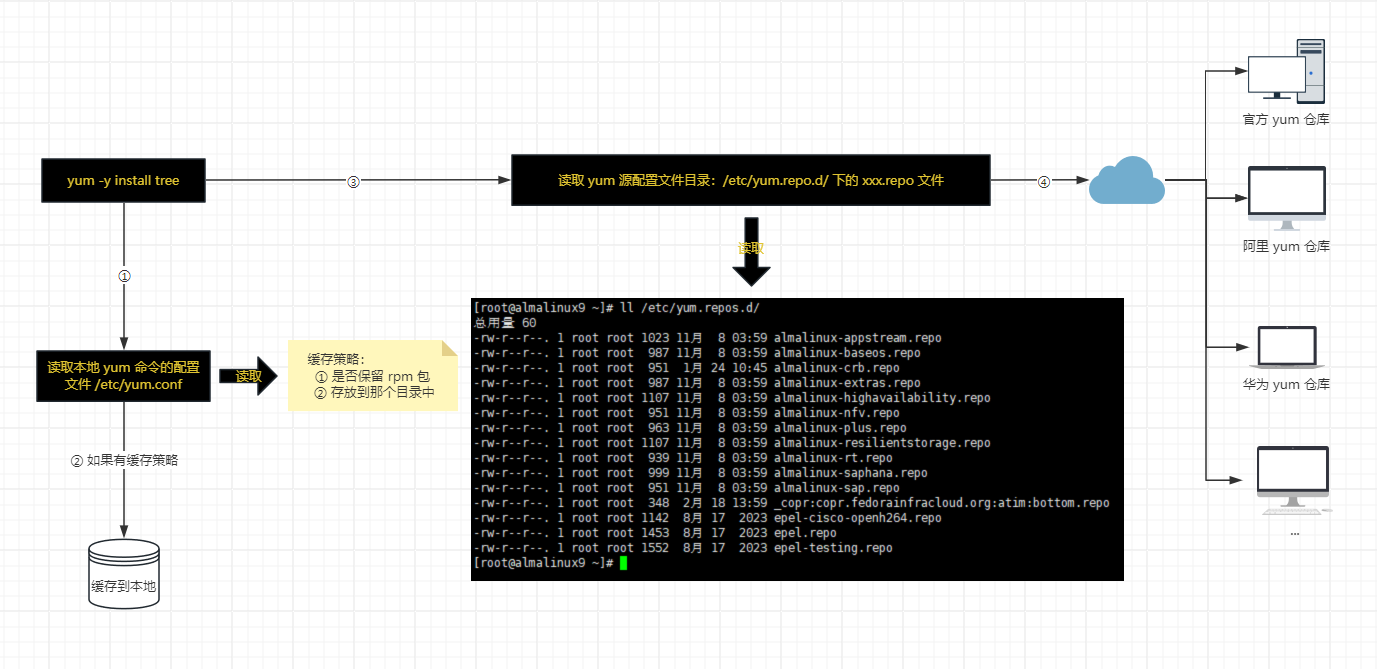Screen dimensions: 1377x669
Task: Click the blue cloud icon
Action: tap(1126, 181)
